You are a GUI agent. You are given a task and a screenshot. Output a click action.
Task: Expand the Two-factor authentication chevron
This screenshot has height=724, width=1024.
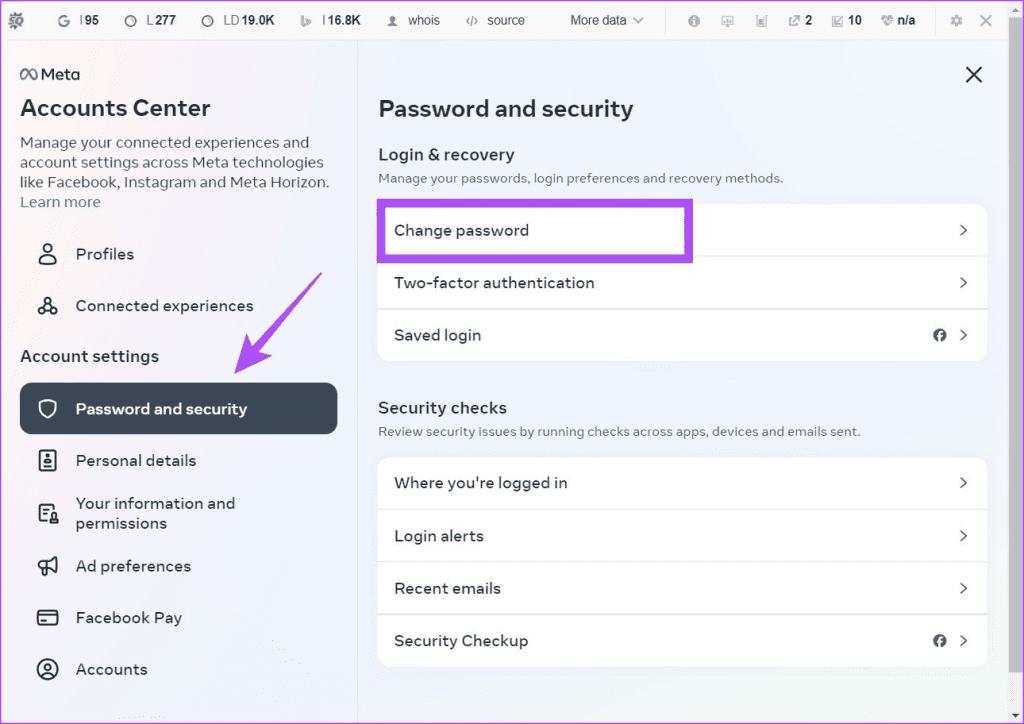[x=963, y=283]
